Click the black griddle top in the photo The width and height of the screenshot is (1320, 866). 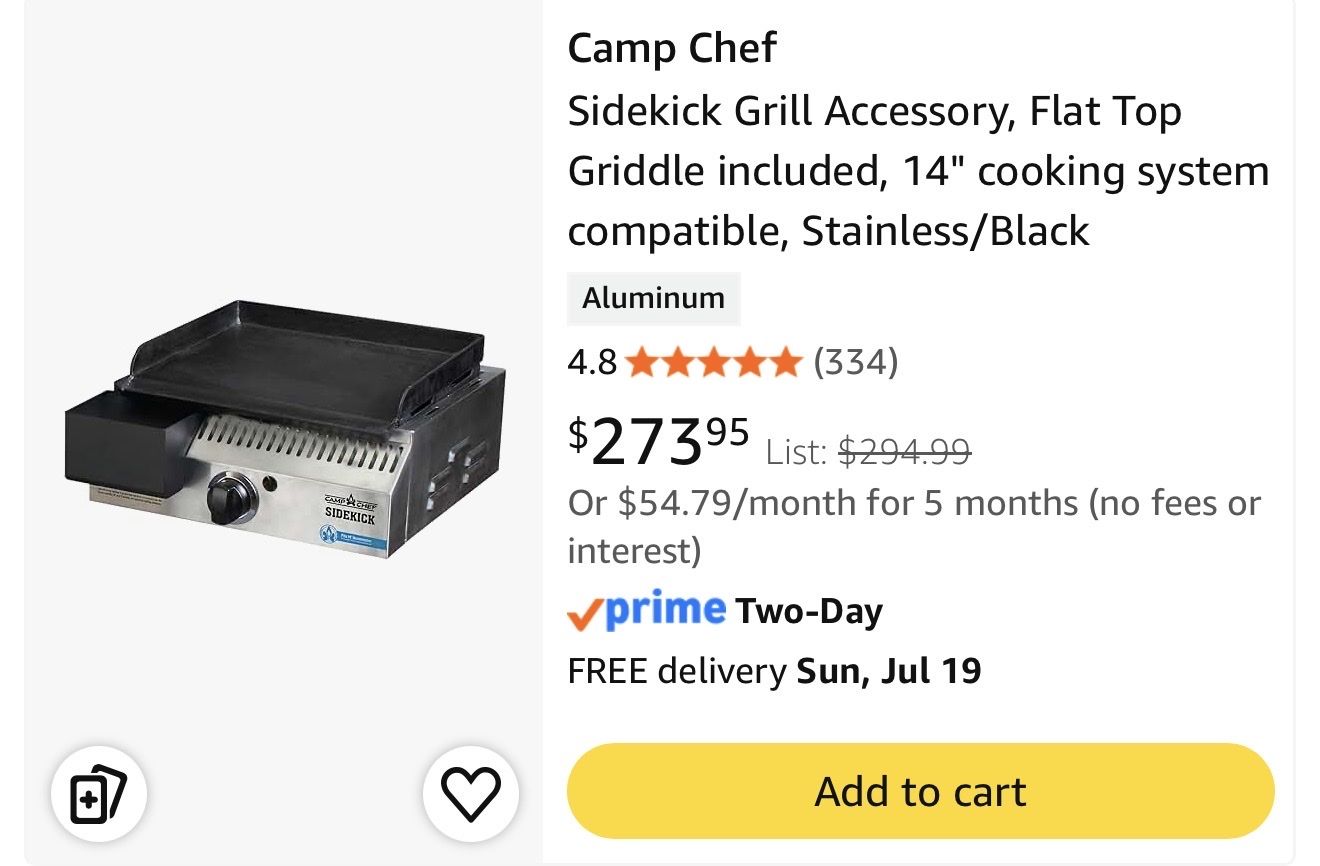tap(300, 355)
